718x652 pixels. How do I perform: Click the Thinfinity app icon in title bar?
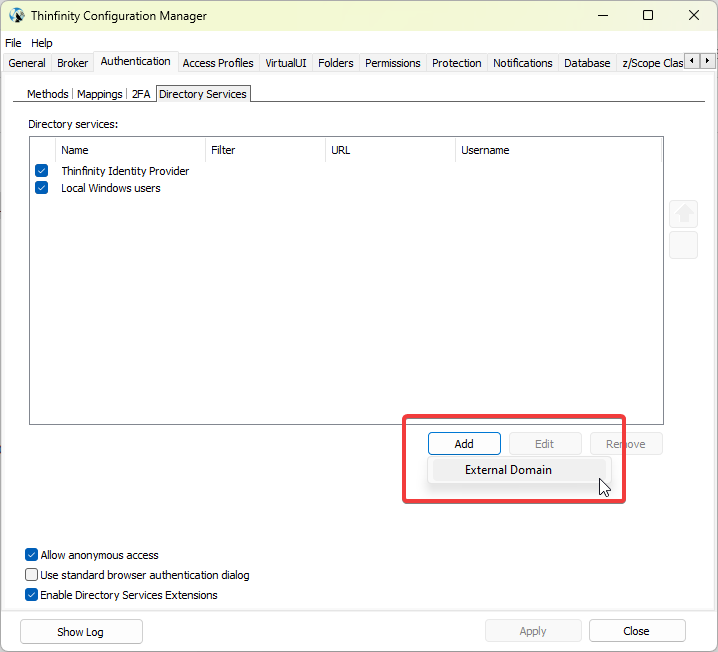click(x=16, y=16)
